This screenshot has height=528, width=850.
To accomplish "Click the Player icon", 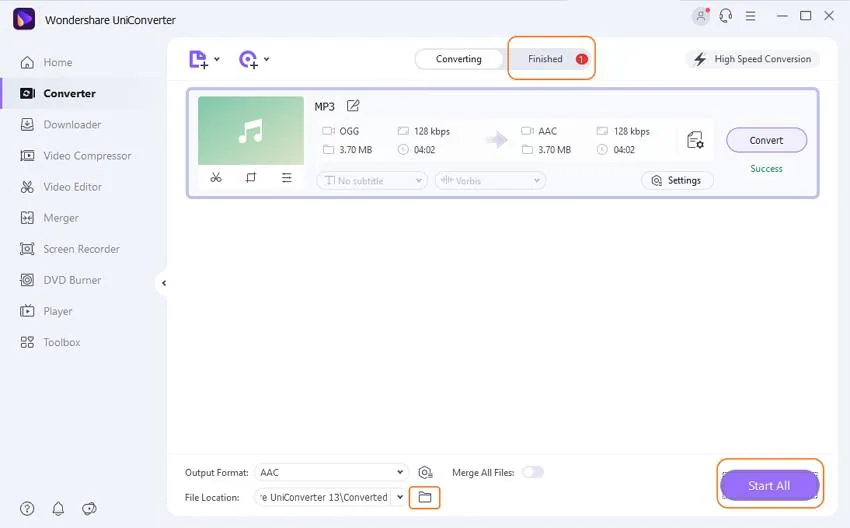I will 27,311.
